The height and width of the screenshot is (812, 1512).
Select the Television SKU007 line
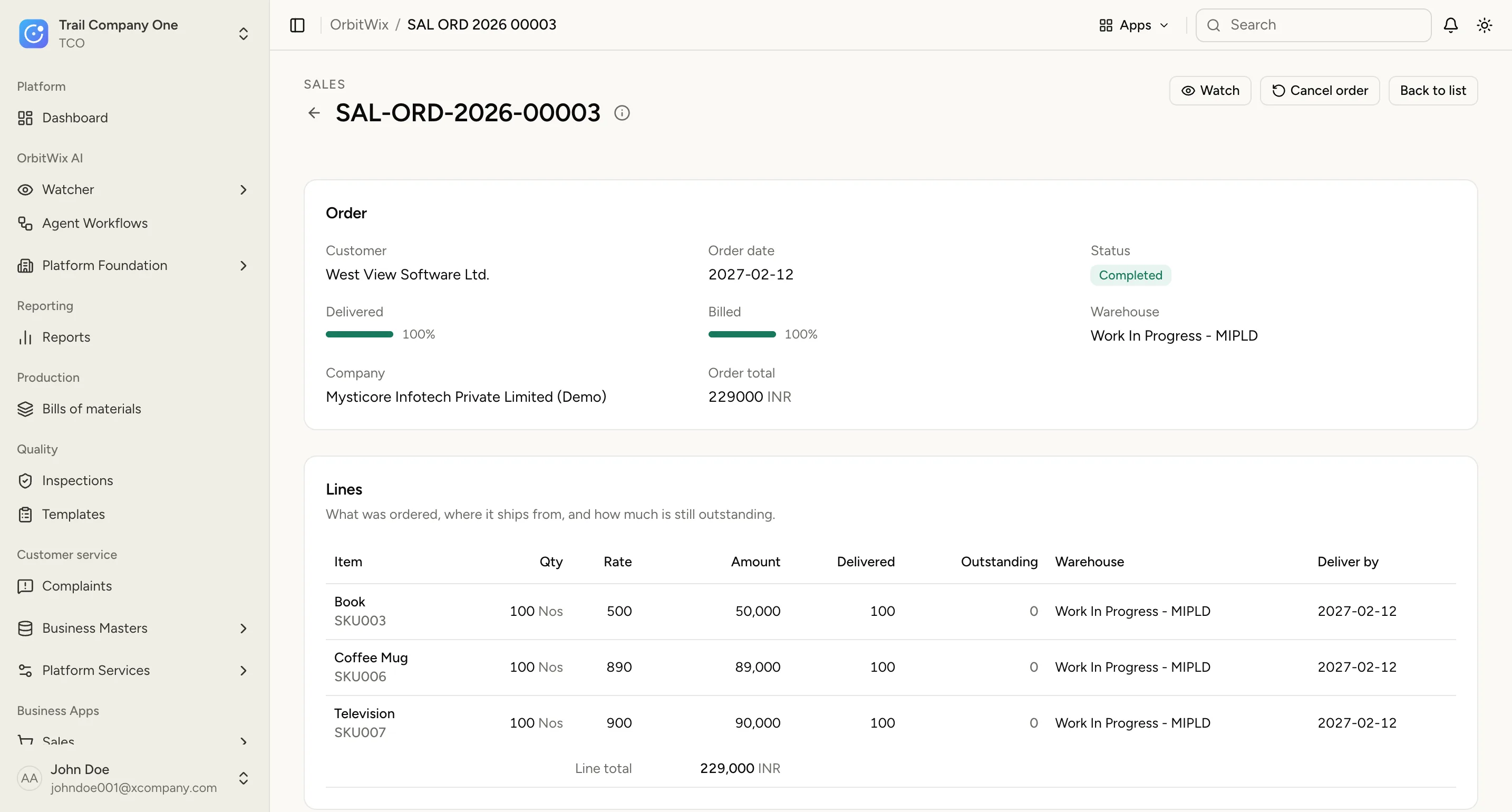click(890, 723)
